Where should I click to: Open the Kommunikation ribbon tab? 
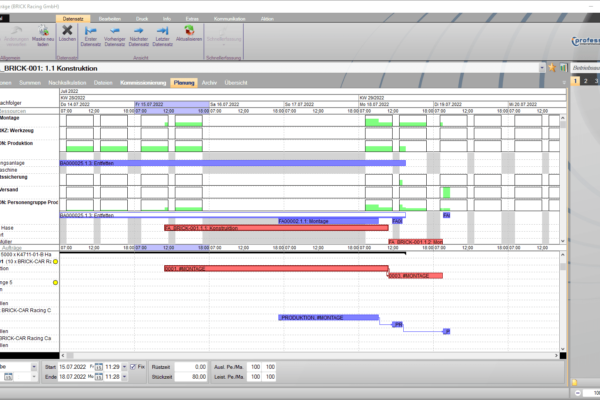[230, 19]
